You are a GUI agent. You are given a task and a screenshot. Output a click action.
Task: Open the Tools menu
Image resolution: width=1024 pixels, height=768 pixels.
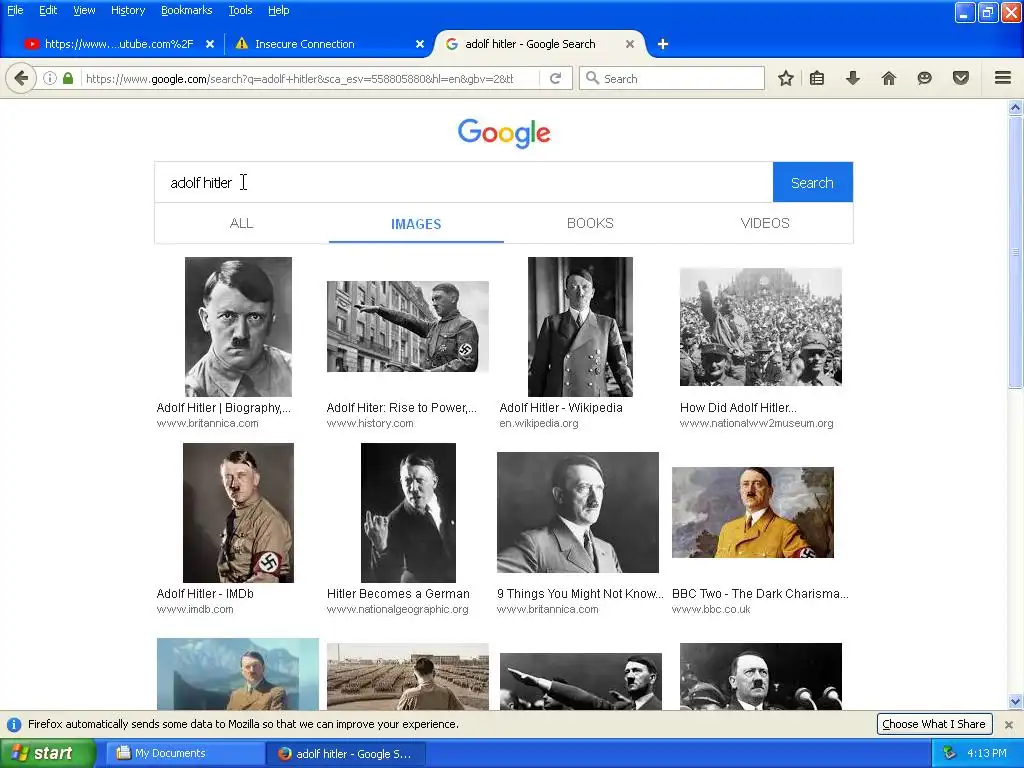(x=240, y=10)
